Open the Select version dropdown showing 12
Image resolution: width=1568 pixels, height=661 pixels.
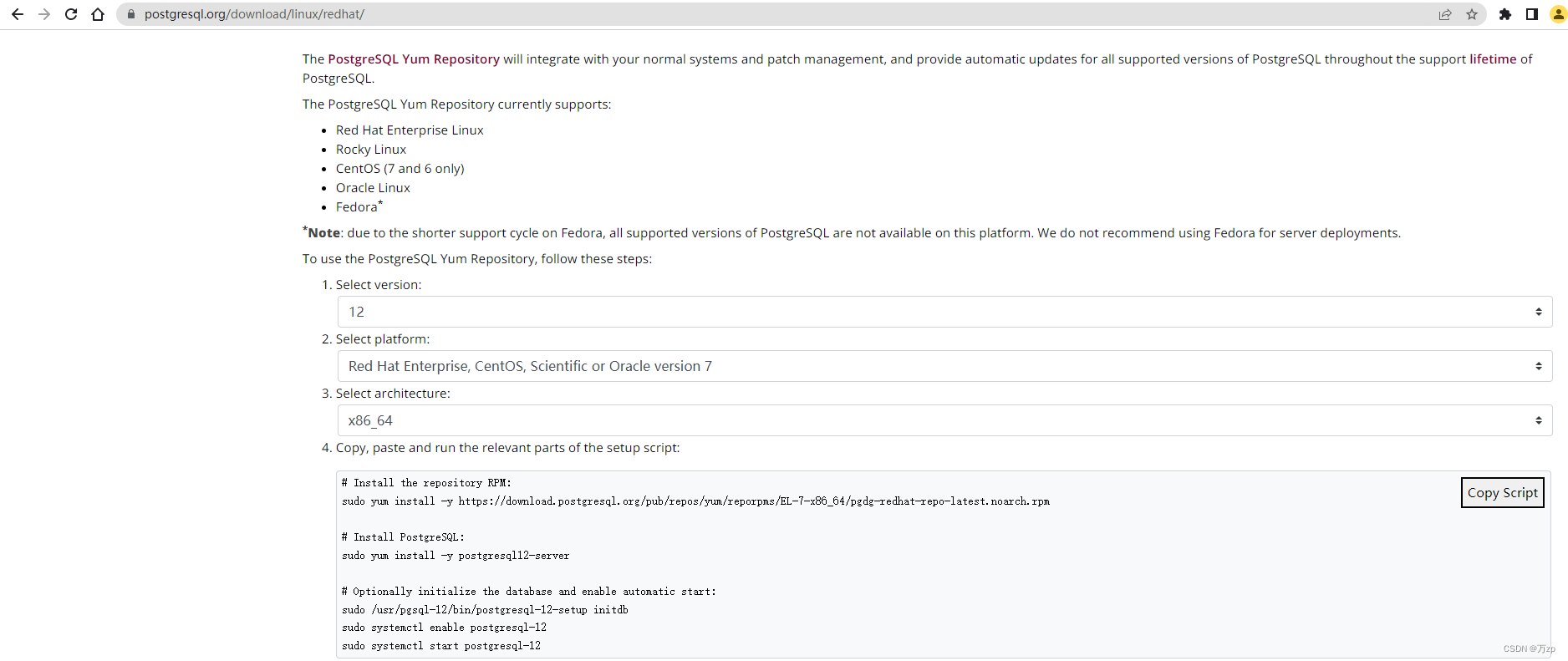[x=944, y=312]
